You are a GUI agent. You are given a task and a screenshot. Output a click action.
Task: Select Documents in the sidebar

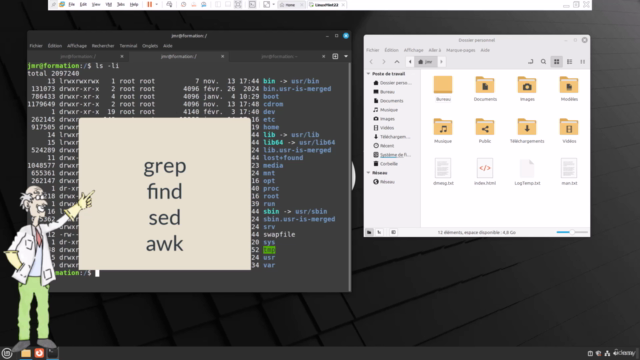click(388, 101)
